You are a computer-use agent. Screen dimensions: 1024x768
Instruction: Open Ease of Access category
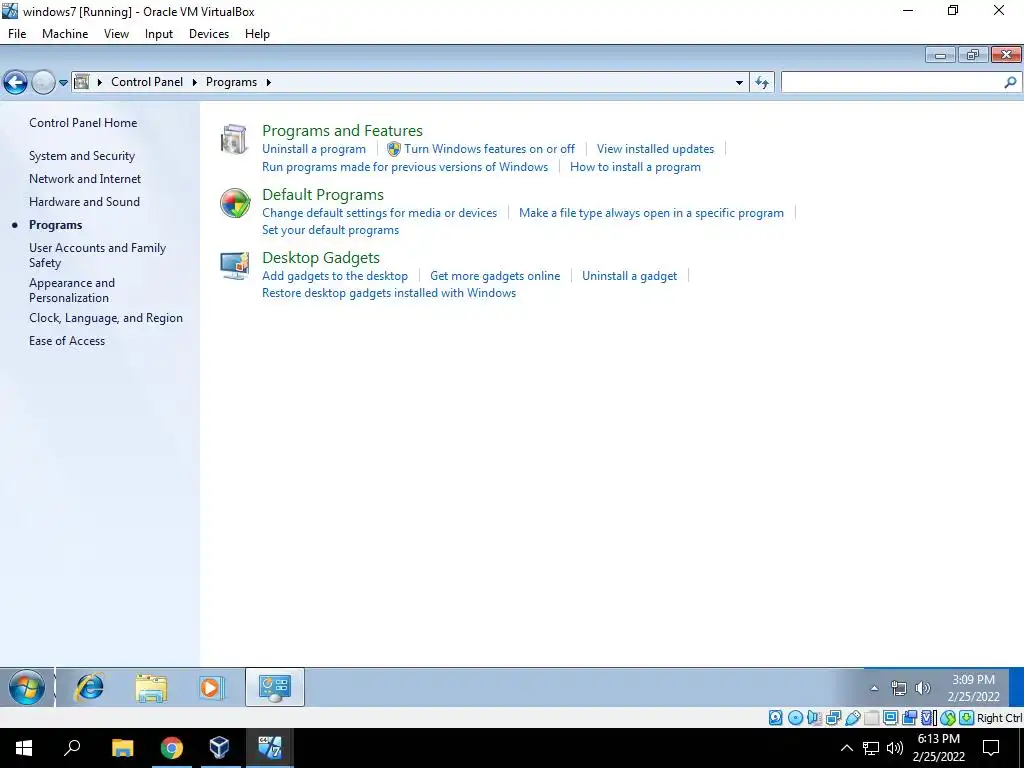[67, 341]
